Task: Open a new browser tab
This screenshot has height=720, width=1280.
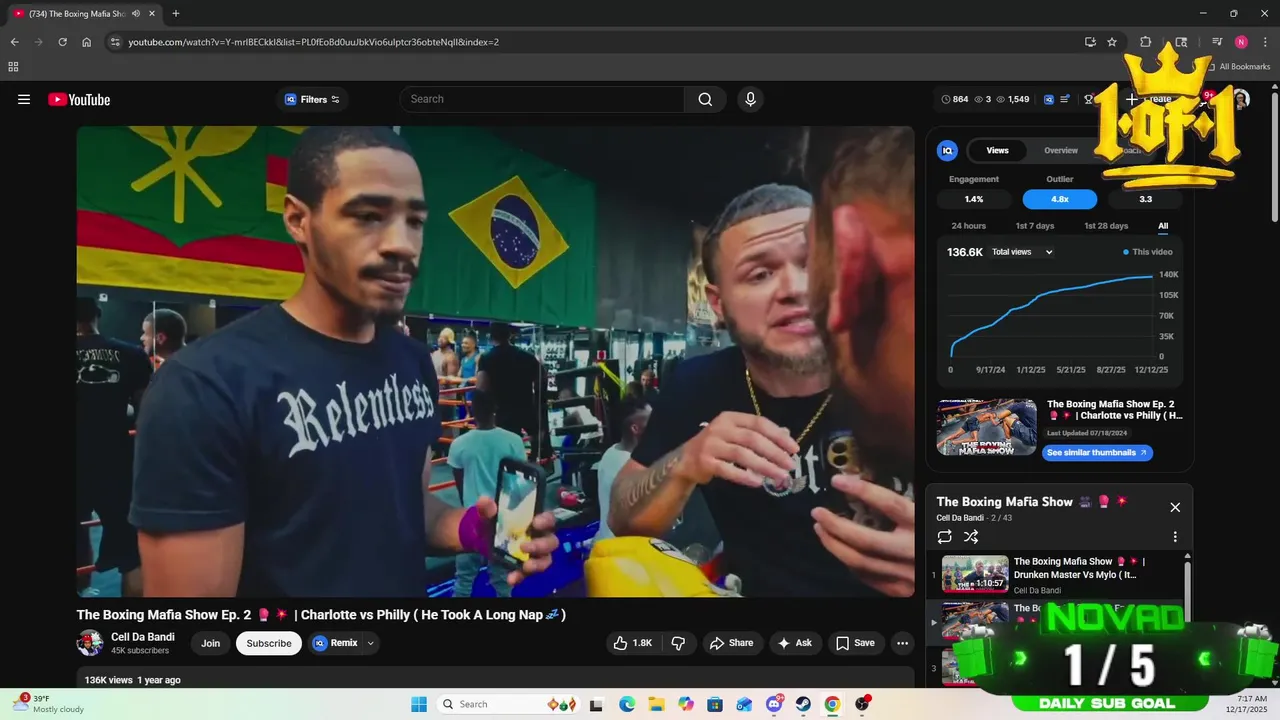Action: click(x=176, y=14)
